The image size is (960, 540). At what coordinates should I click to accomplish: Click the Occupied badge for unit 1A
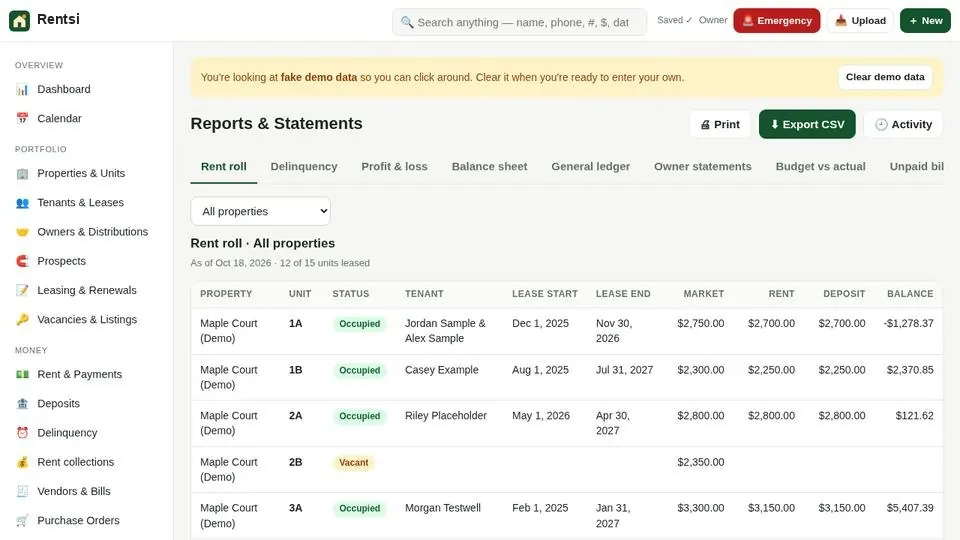click(x=359, y=324)
